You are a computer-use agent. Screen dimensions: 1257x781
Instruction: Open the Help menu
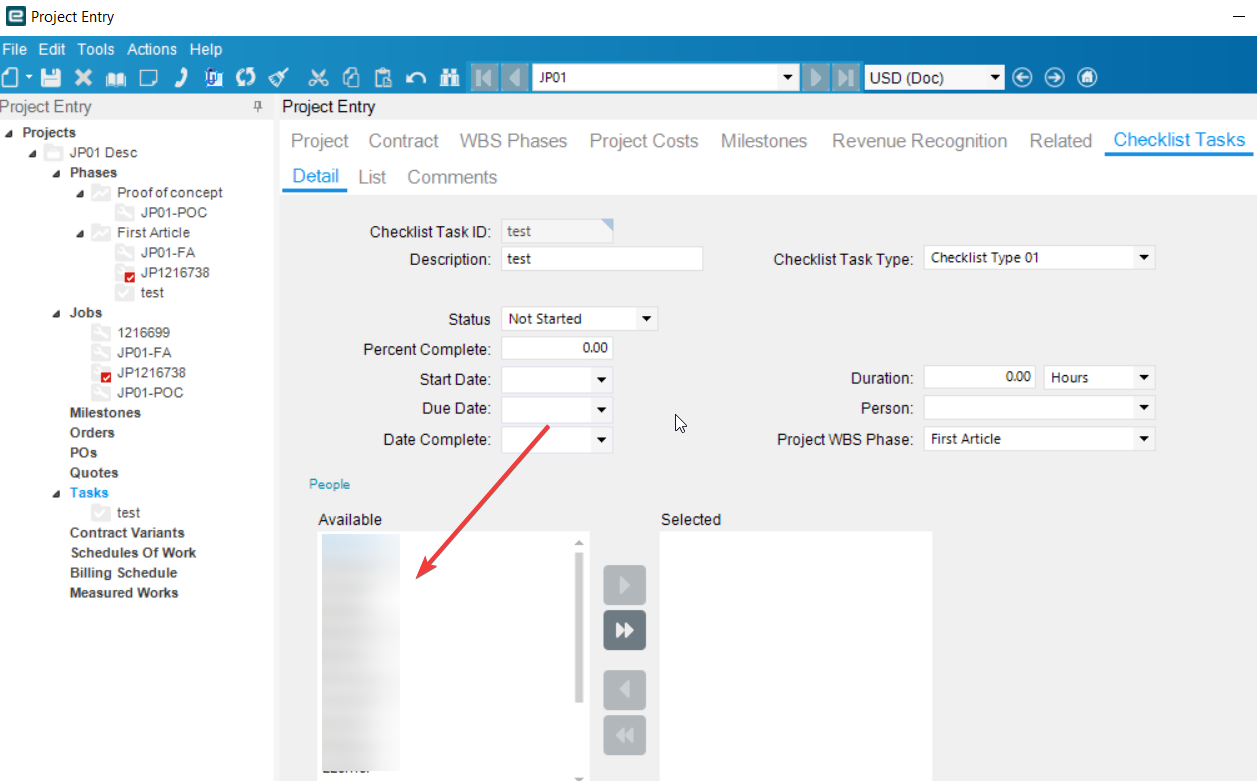pyautogui.click(x=206, y=49)
